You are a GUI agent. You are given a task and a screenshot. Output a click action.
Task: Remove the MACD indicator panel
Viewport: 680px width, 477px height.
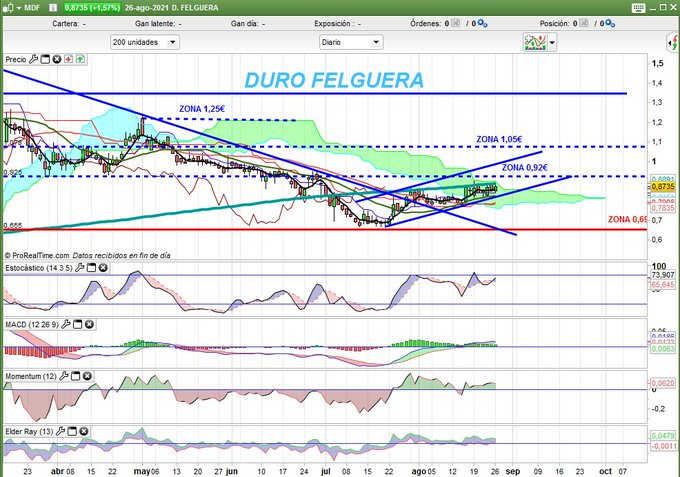(89, 324)
